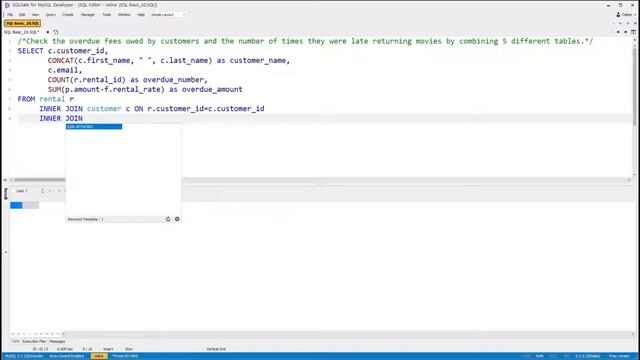Screen dimensions: 640x360
Task: Open the Help menu
Action: [141, 15]
